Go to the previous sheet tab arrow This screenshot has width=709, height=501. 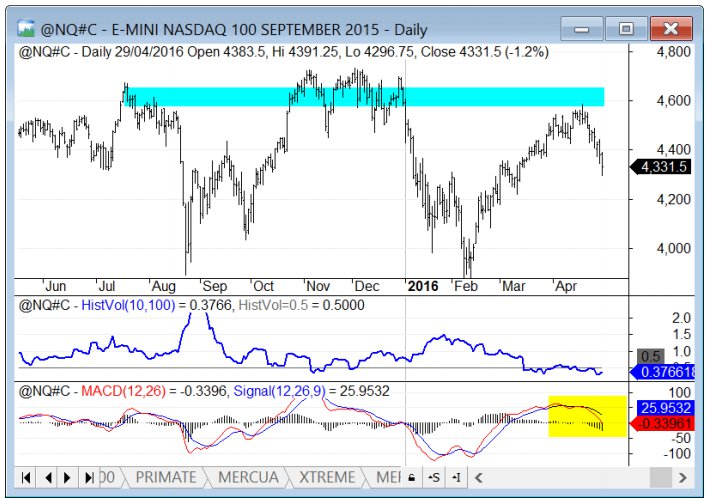48,477
